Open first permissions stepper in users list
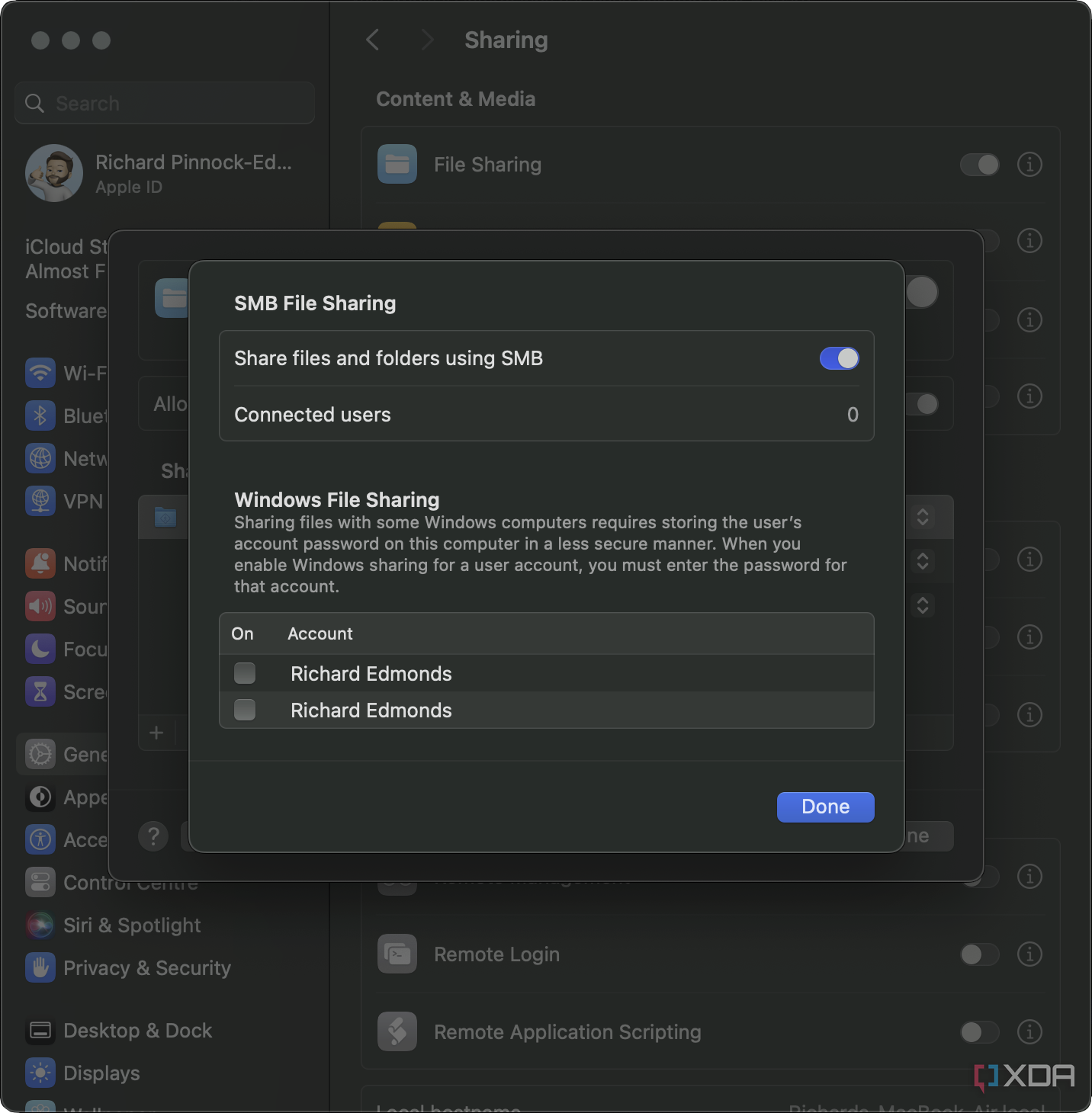 (923, 517)
